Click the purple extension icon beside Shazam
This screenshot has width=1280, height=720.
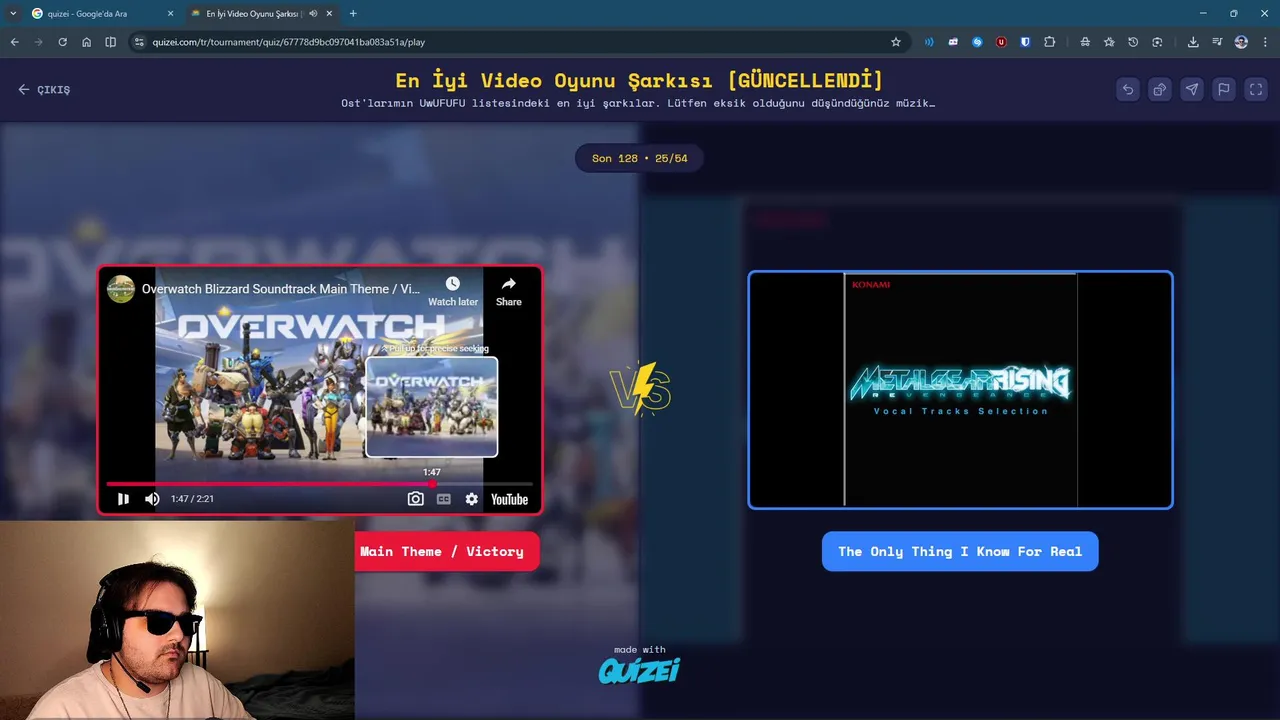[953, 42]
